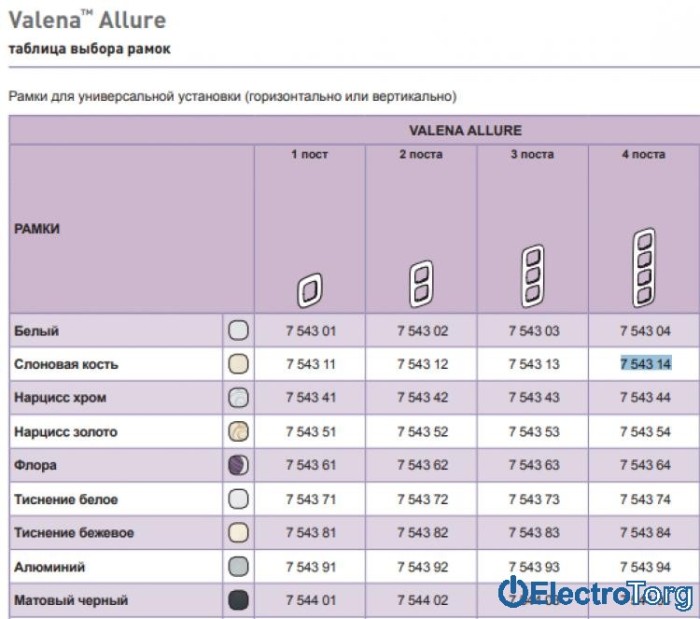Click the 3 поста triple frame icon
This screenshot has width=700, height=619.
point(533,276)
